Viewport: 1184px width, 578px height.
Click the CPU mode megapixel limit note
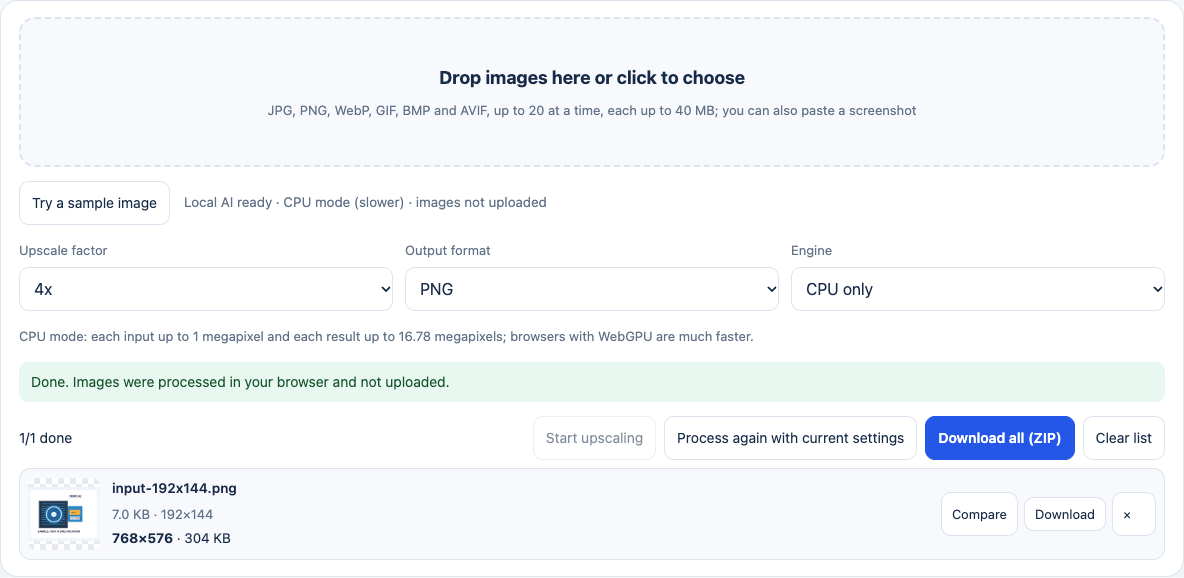387,336
